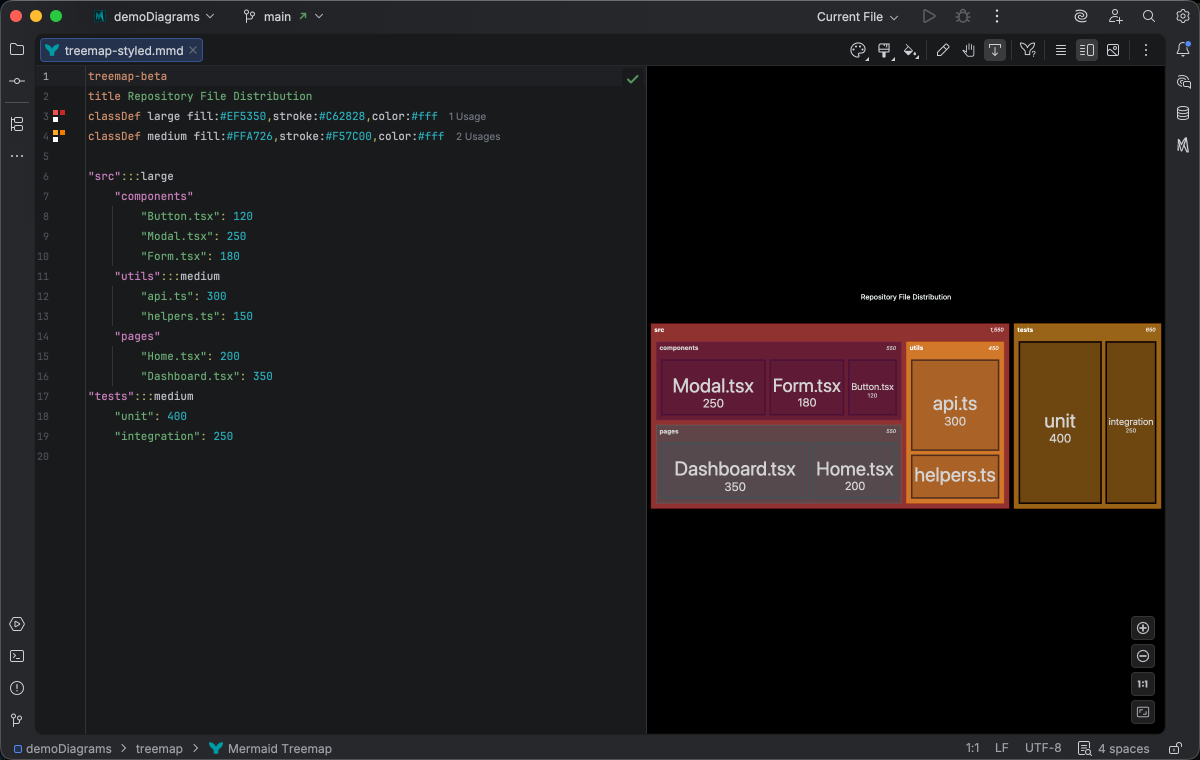Image resolution: width=1200 pixels, height=760 pixels.
Task: Zoom in on the diagram preview
Action: pyautogui.click(x=1144, y=628)
